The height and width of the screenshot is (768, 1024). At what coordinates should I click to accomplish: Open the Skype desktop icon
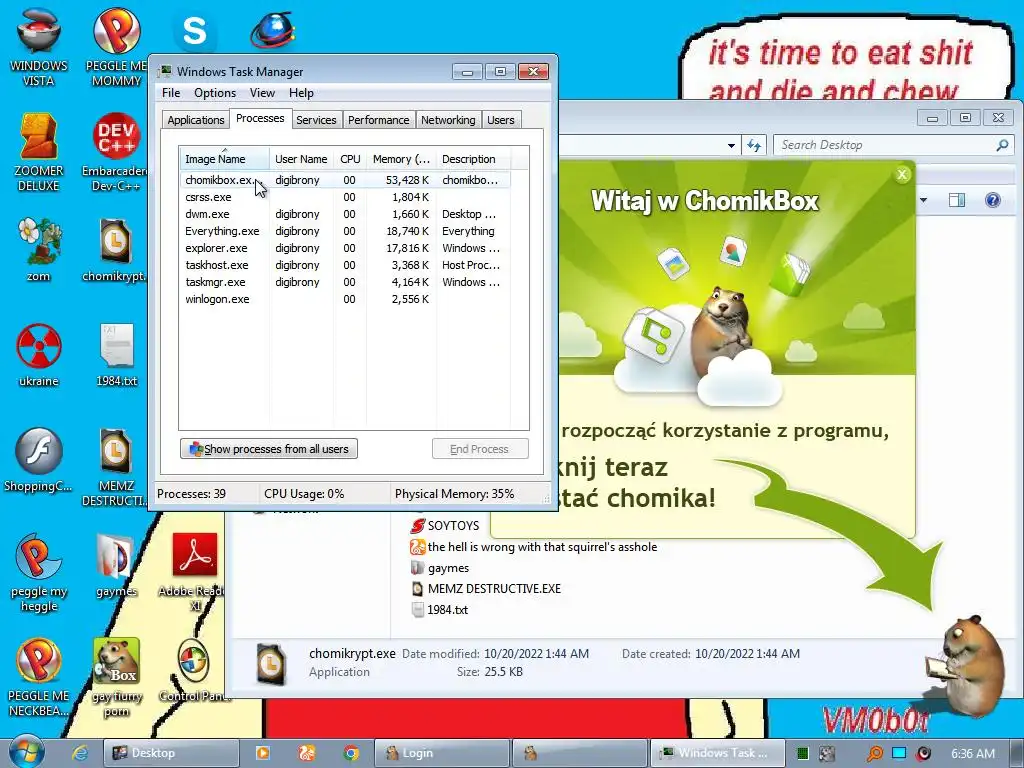coord(194,31)
